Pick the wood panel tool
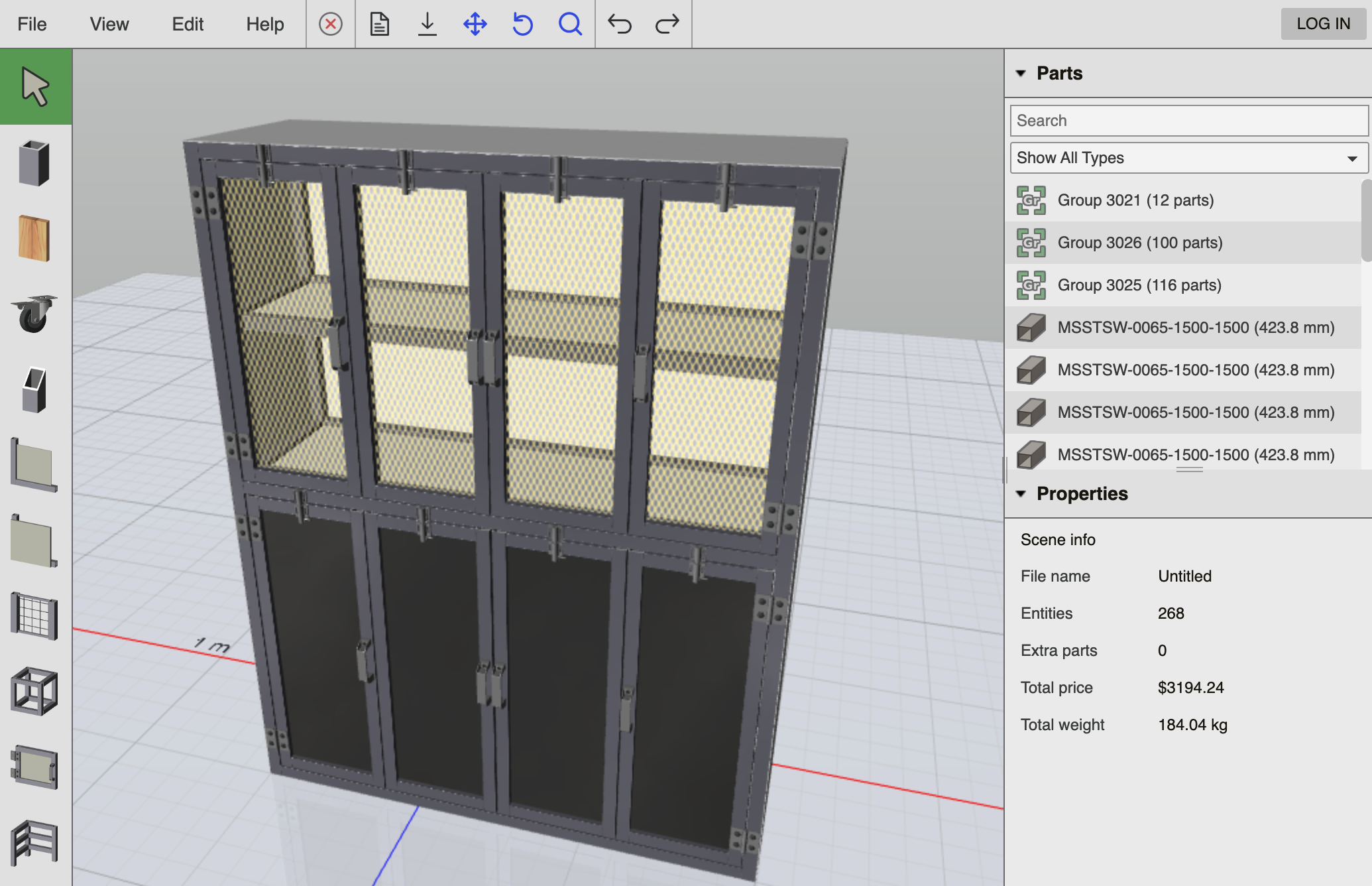1372x886 pixels. point(34,239)
